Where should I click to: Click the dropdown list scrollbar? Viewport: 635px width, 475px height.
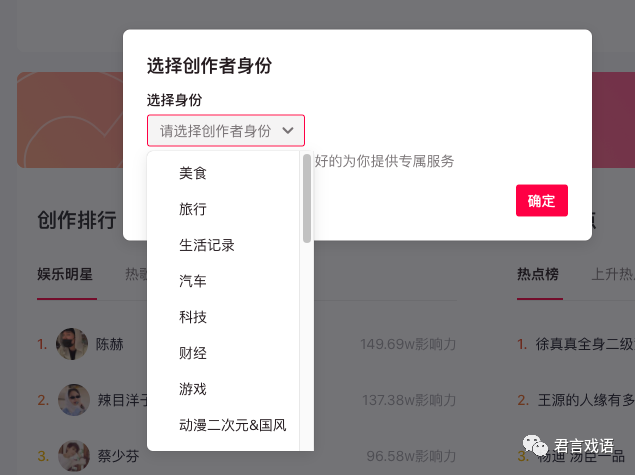pyautogui.click(x=307, y=199)
